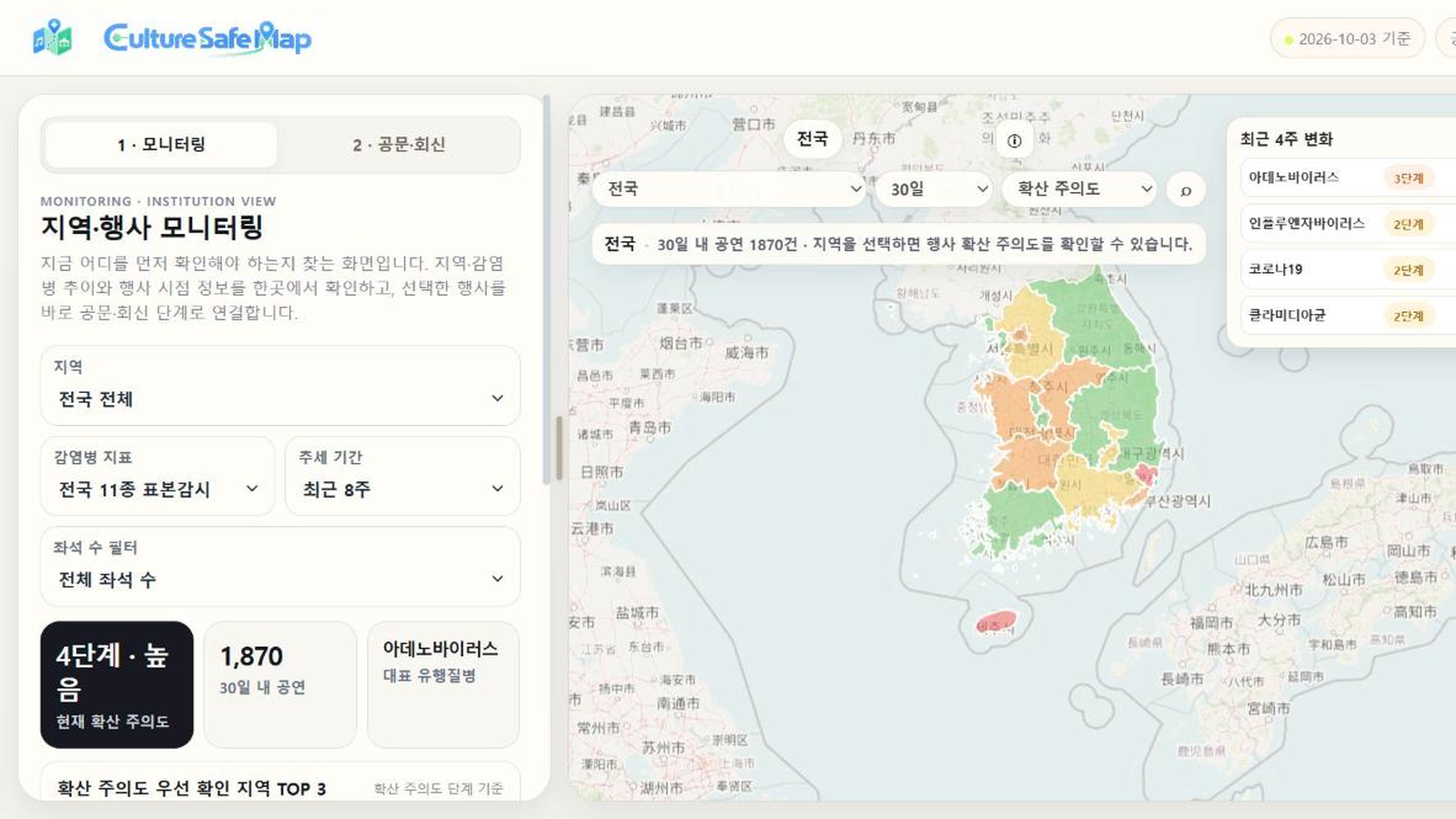
Task: Select the 4단계 · 높음 risk card
Action: tap(116, 684)
